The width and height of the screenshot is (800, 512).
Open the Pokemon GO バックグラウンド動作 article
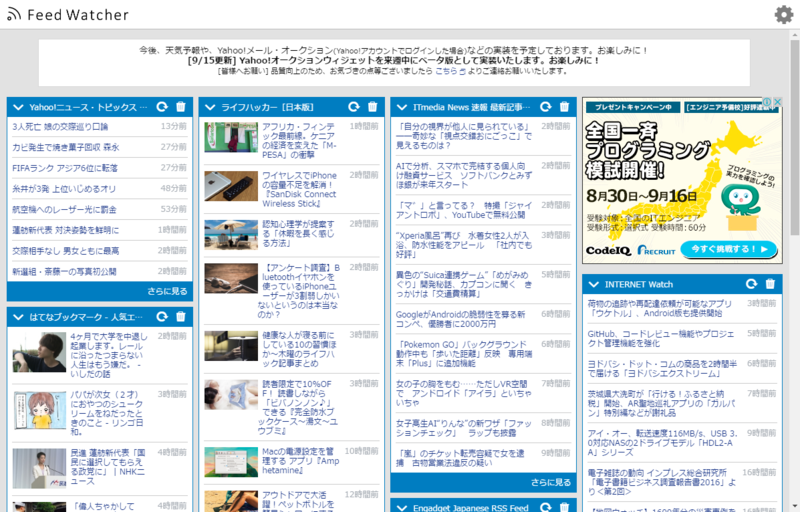coord(464,354)
